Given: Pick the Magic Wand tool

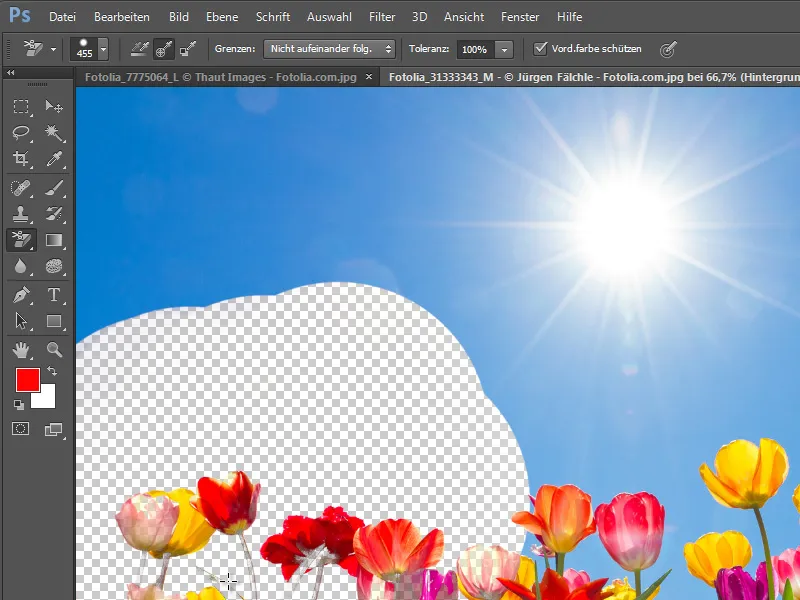Looking at the screenshot, I should click(x=54, y=133).
